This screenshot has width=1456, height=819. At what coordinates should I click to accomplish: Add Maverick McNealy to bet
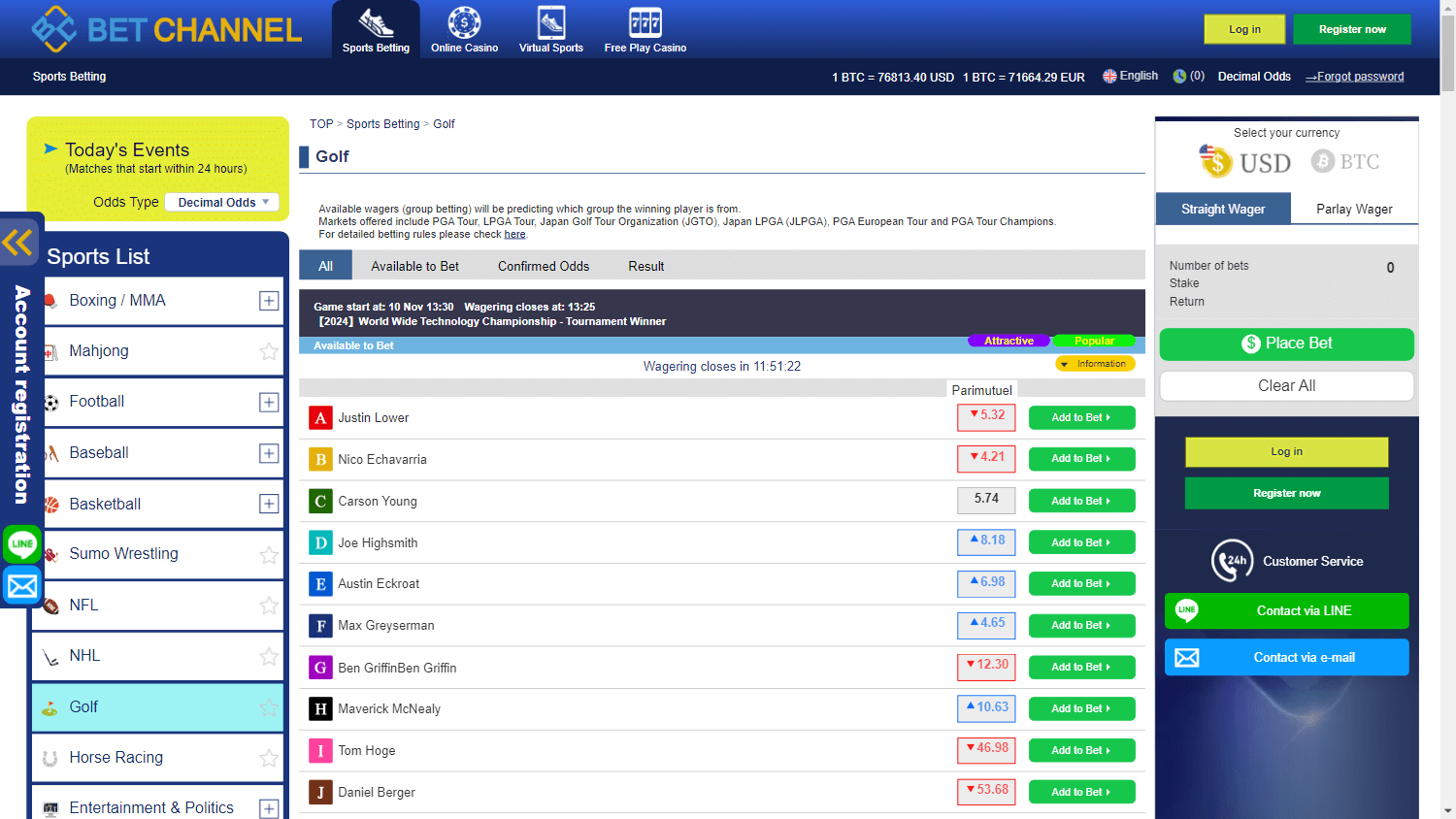point(1081,709)
